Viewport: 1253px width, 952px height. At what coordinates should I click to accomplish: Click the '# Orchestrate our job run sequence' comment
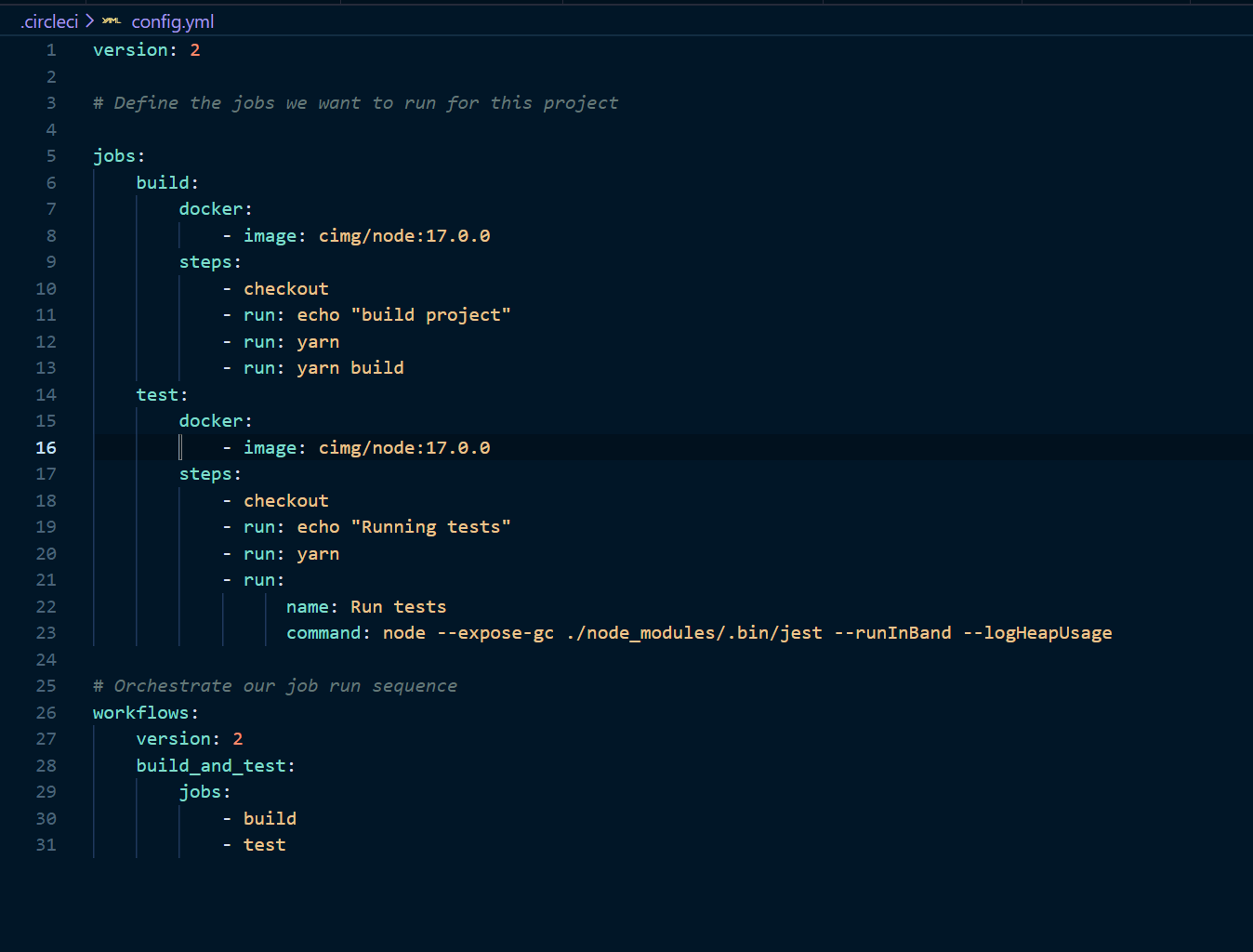275,686
